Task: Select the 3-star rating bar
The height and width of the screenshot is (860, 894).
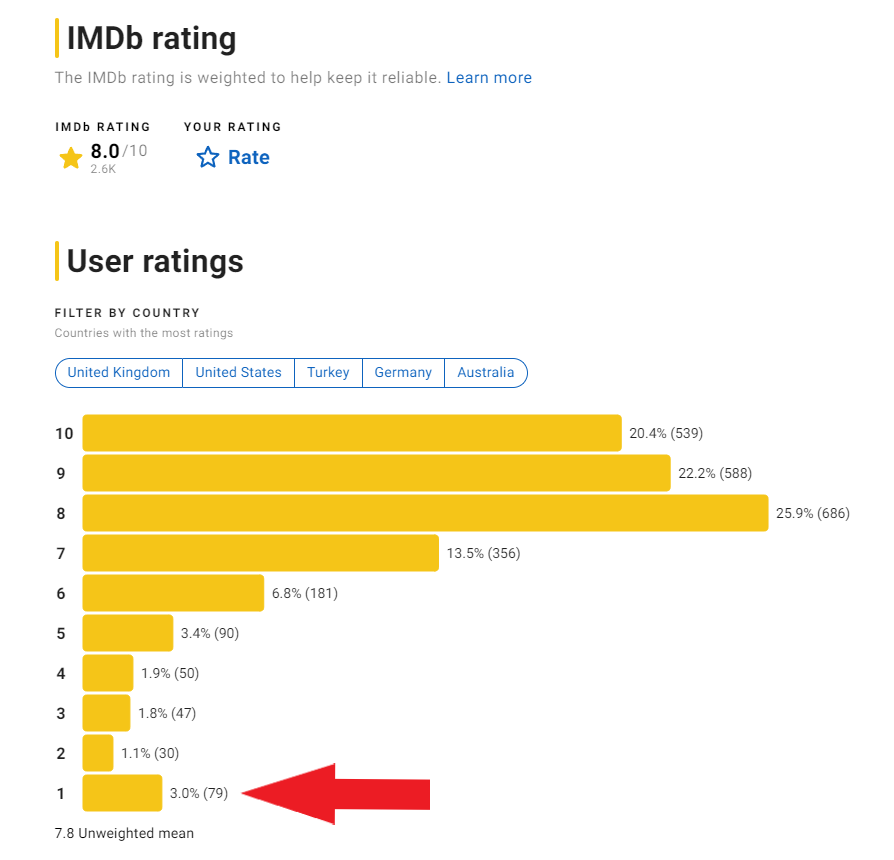Action: [x=106, y=713]
